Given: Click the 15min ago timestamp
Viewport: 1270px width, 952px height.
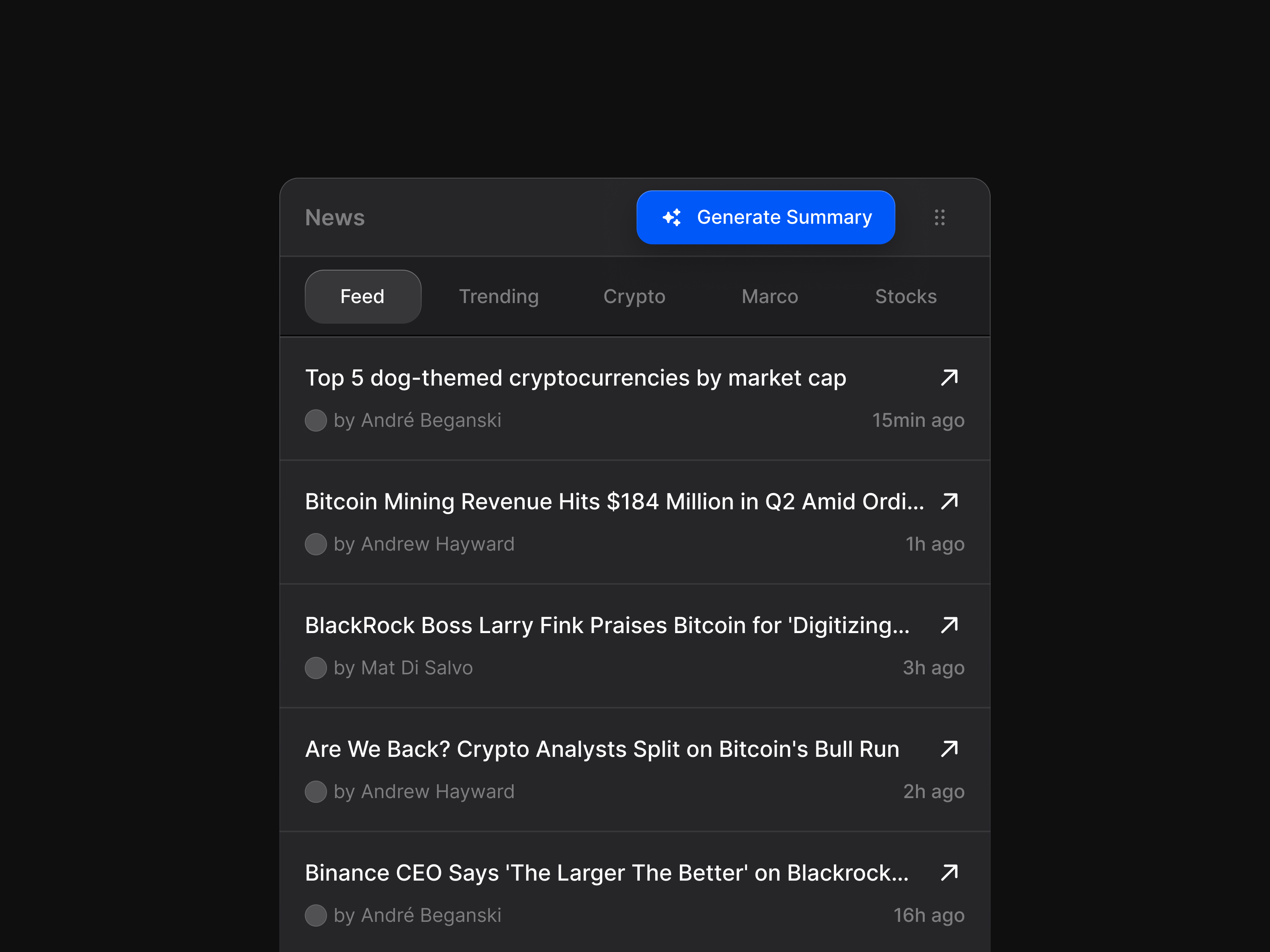Looking at the screenshot, I should [x=918, y=420].
